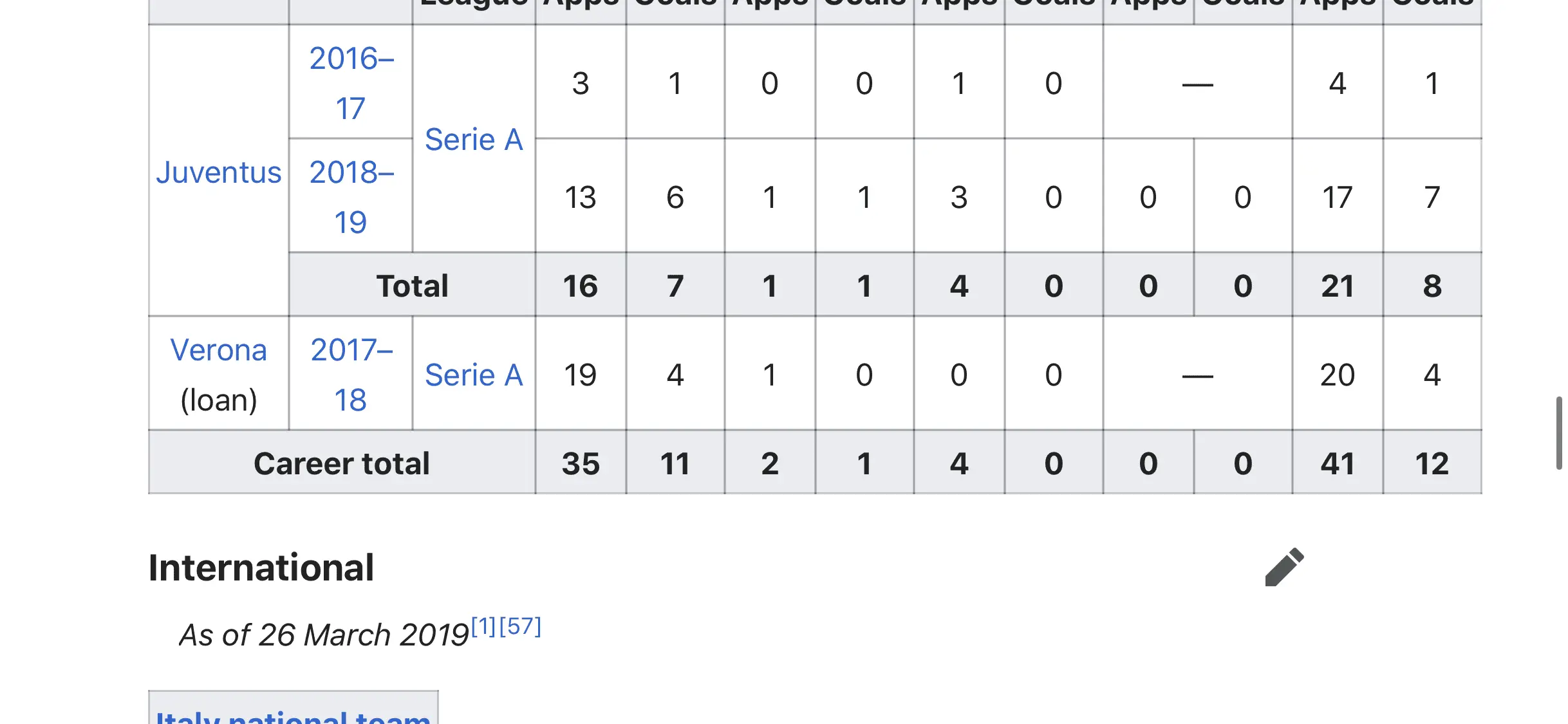Follow the 2018–19 season link
Viewport: 1568px width, 724px height.
[x=351, y=197]
